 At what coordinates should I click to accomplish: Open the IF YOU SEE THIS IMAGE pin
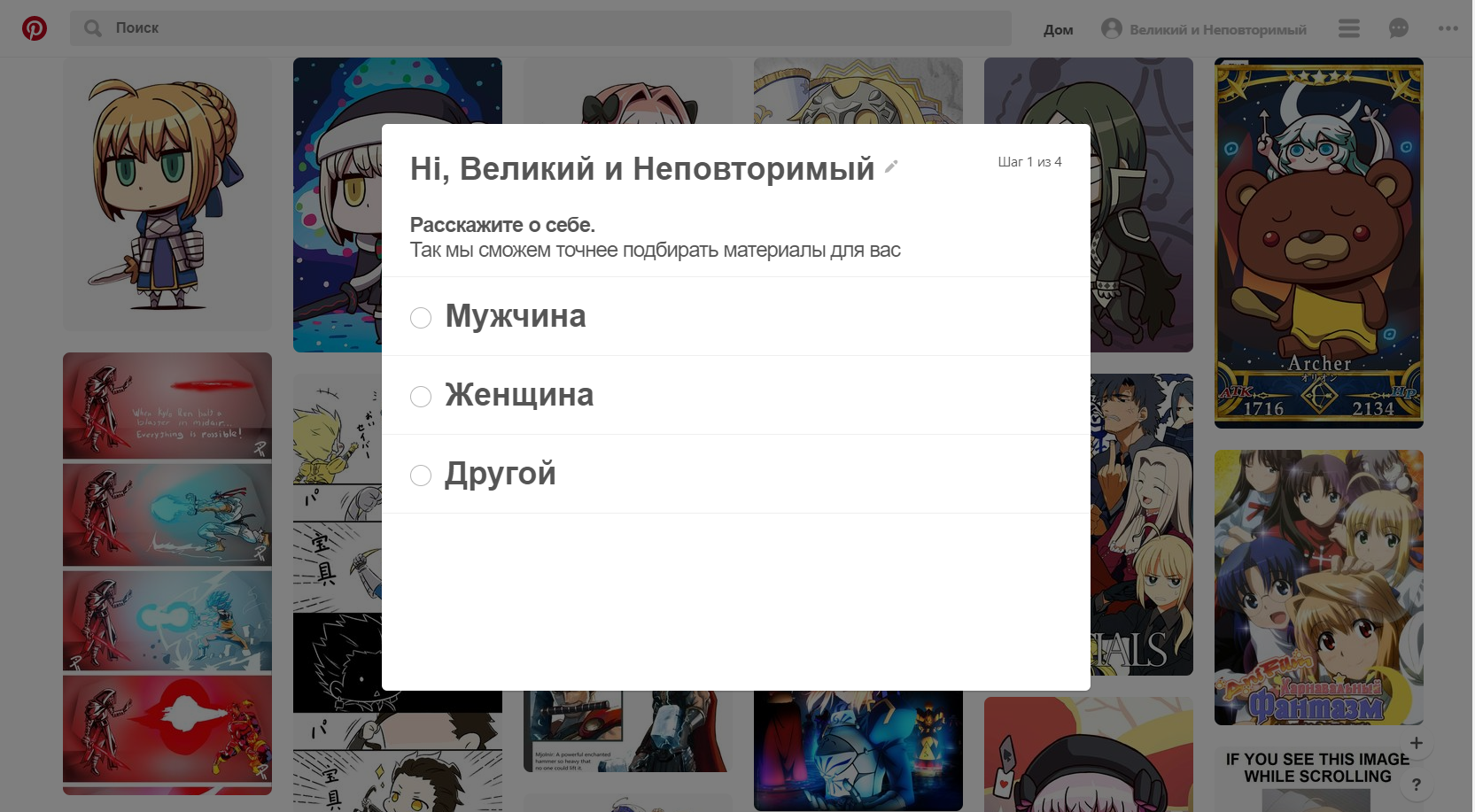coord(1319,779)
